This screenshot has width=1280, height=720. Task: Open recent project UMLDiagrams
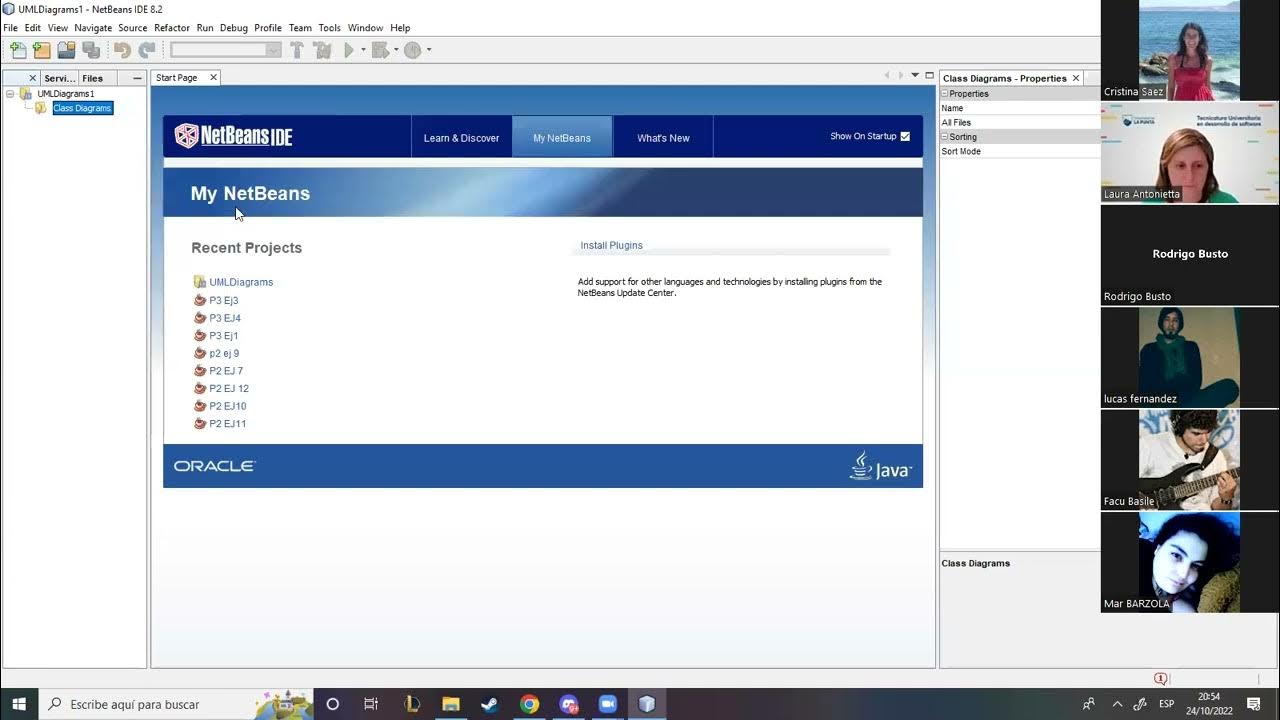[241, 282]
